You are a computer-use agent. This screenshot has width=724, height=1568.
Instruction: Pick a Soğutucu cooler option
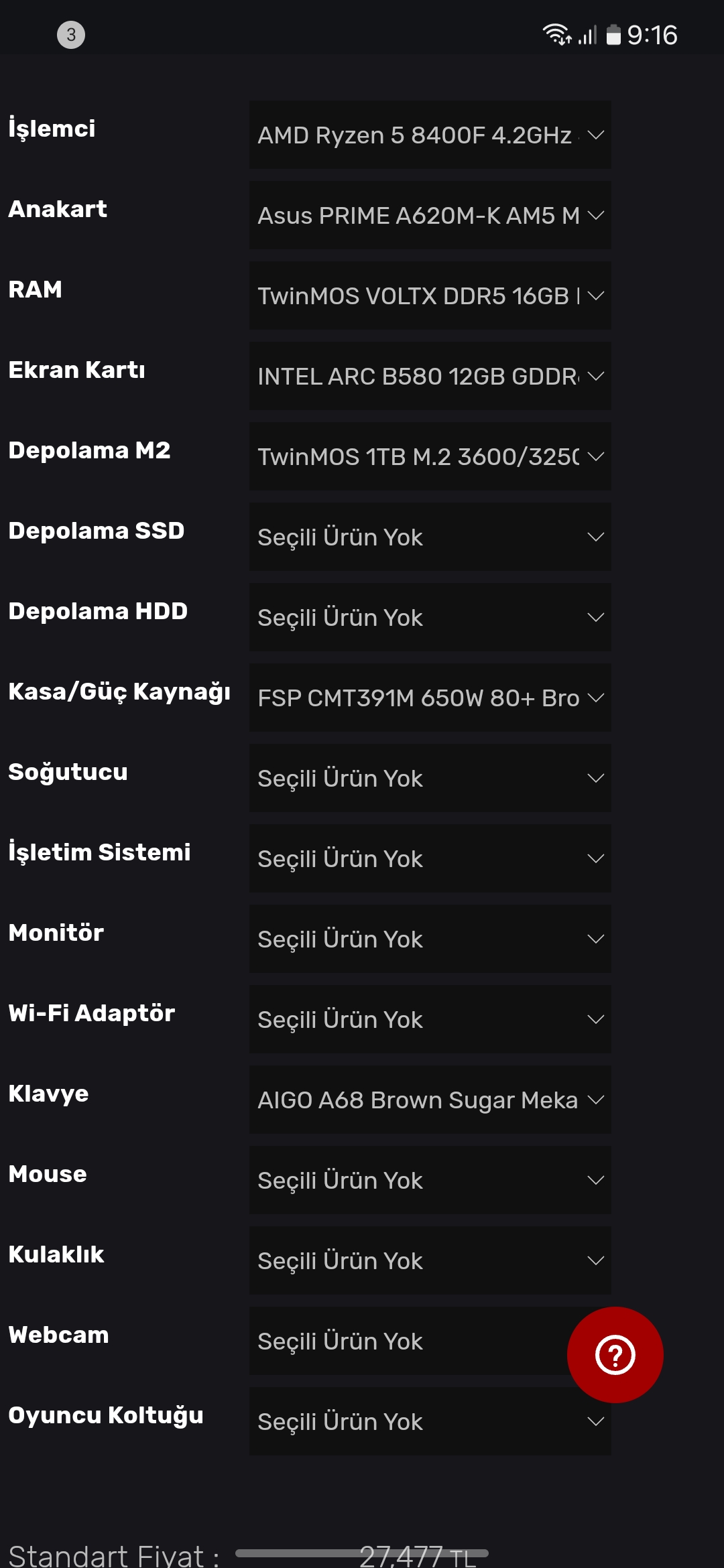tap(430, 778)
